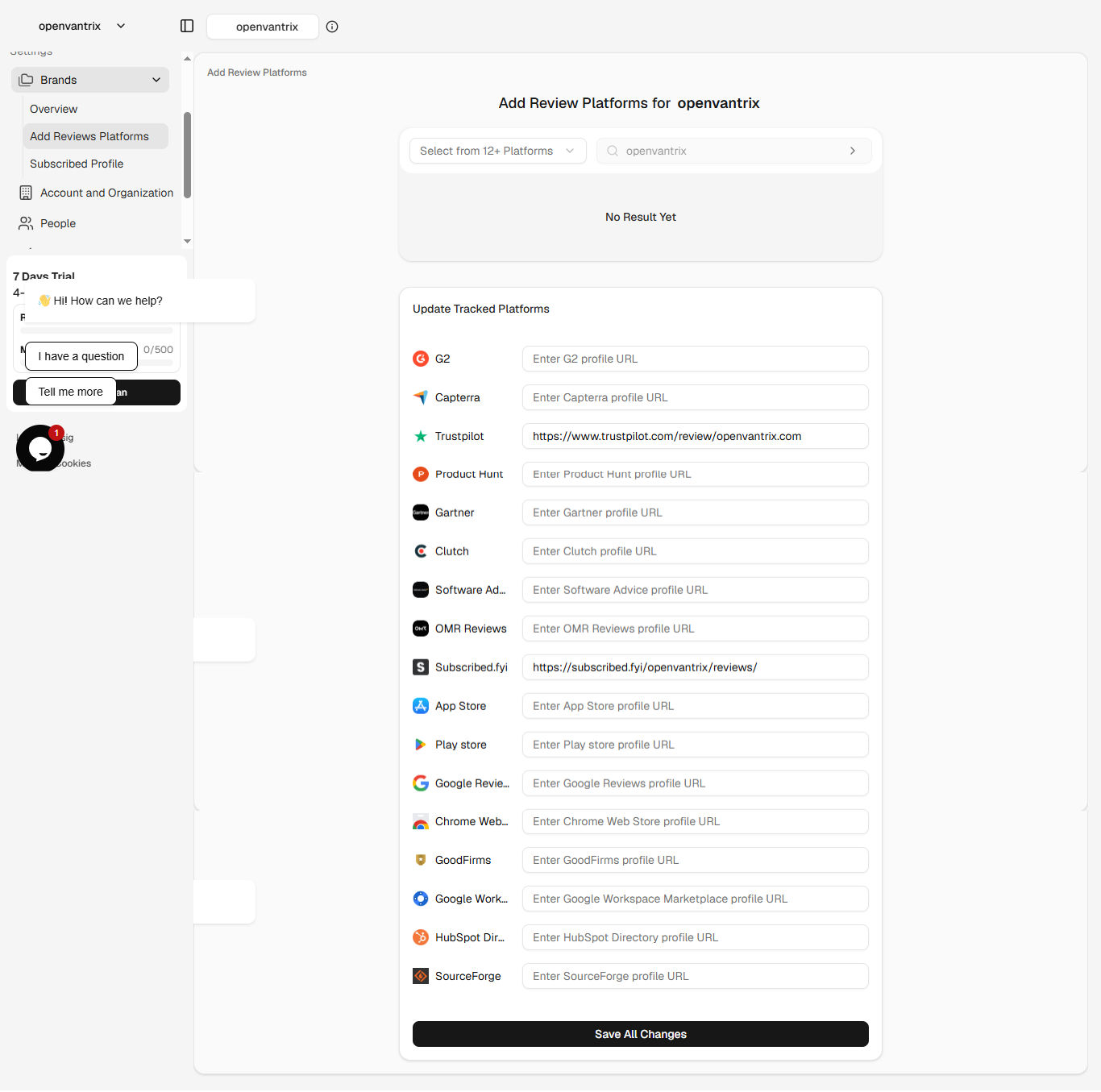Select Add Reviews Platforms menu item
The width and height of the screenshot is (1101, 1092).
(95, 136)
